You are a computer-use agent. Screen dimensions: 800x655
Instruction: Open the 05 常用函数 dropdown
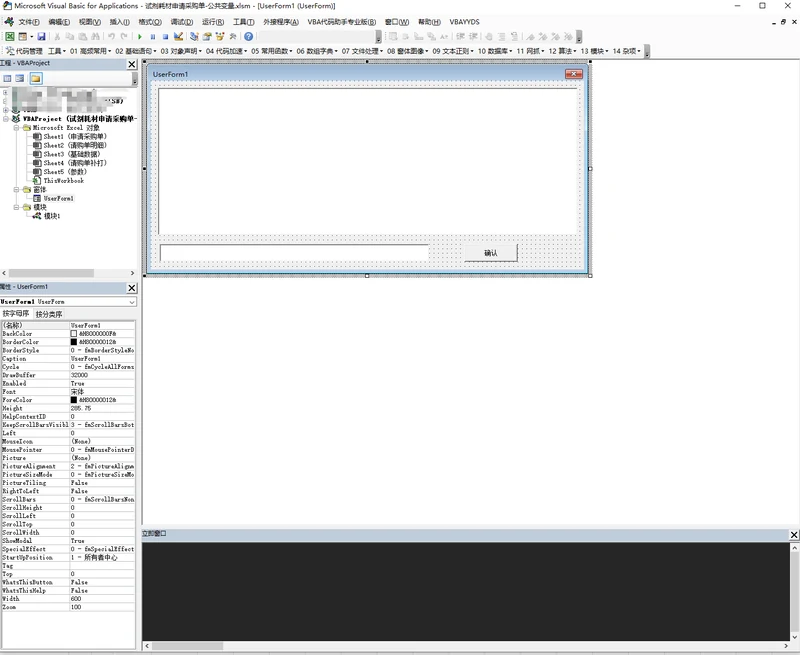tap(272, 51)
